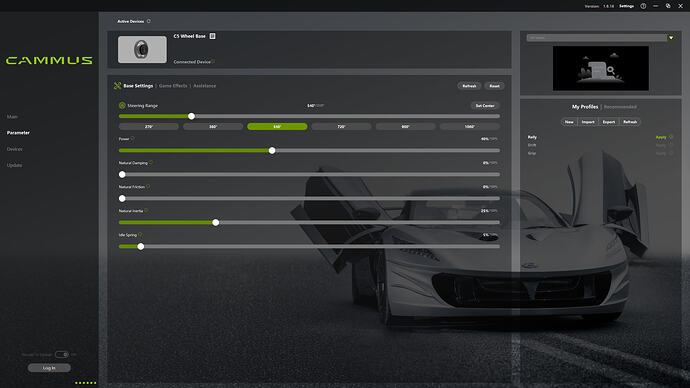The image size is (690, 388).
Task: Click the icon next to C5 Wheel Base
Action: click(x=213, y=36)
